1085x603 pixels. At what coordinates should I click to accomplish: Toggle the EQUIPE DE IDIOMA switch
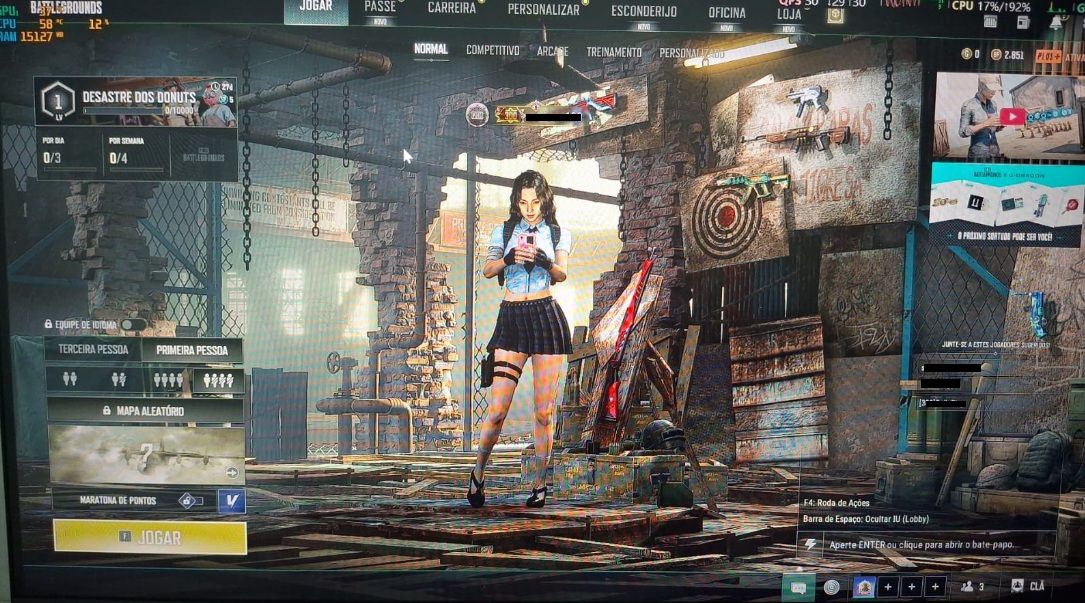132,324
